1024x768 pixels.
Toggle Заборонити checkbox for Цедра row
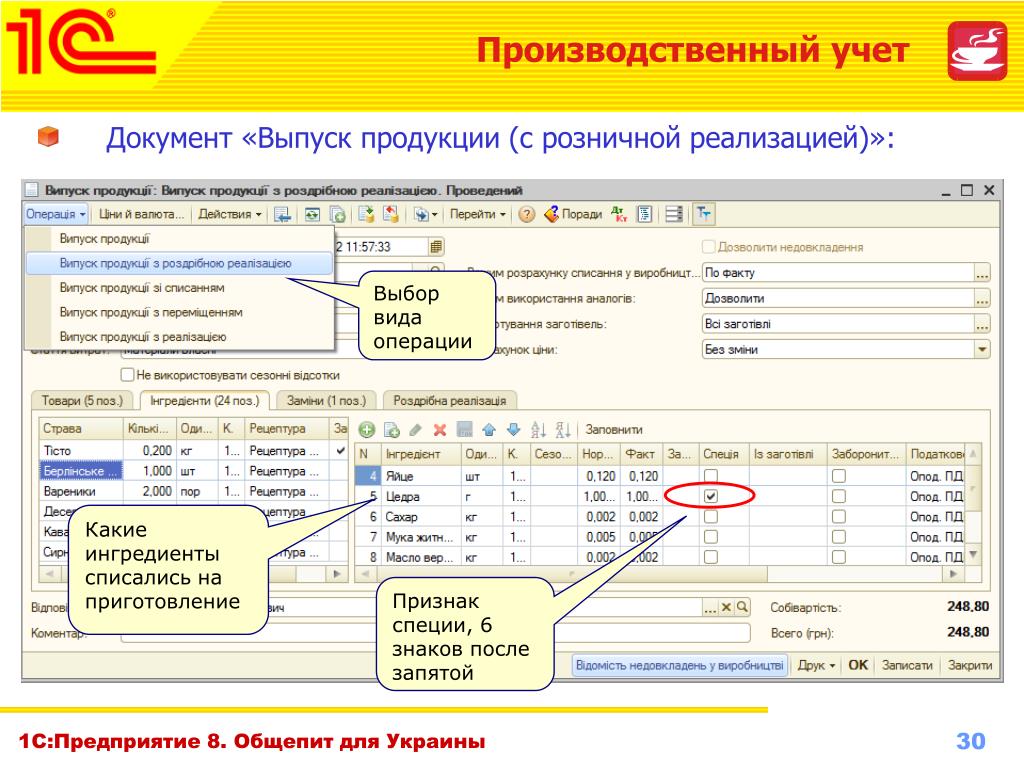point(839,496)
